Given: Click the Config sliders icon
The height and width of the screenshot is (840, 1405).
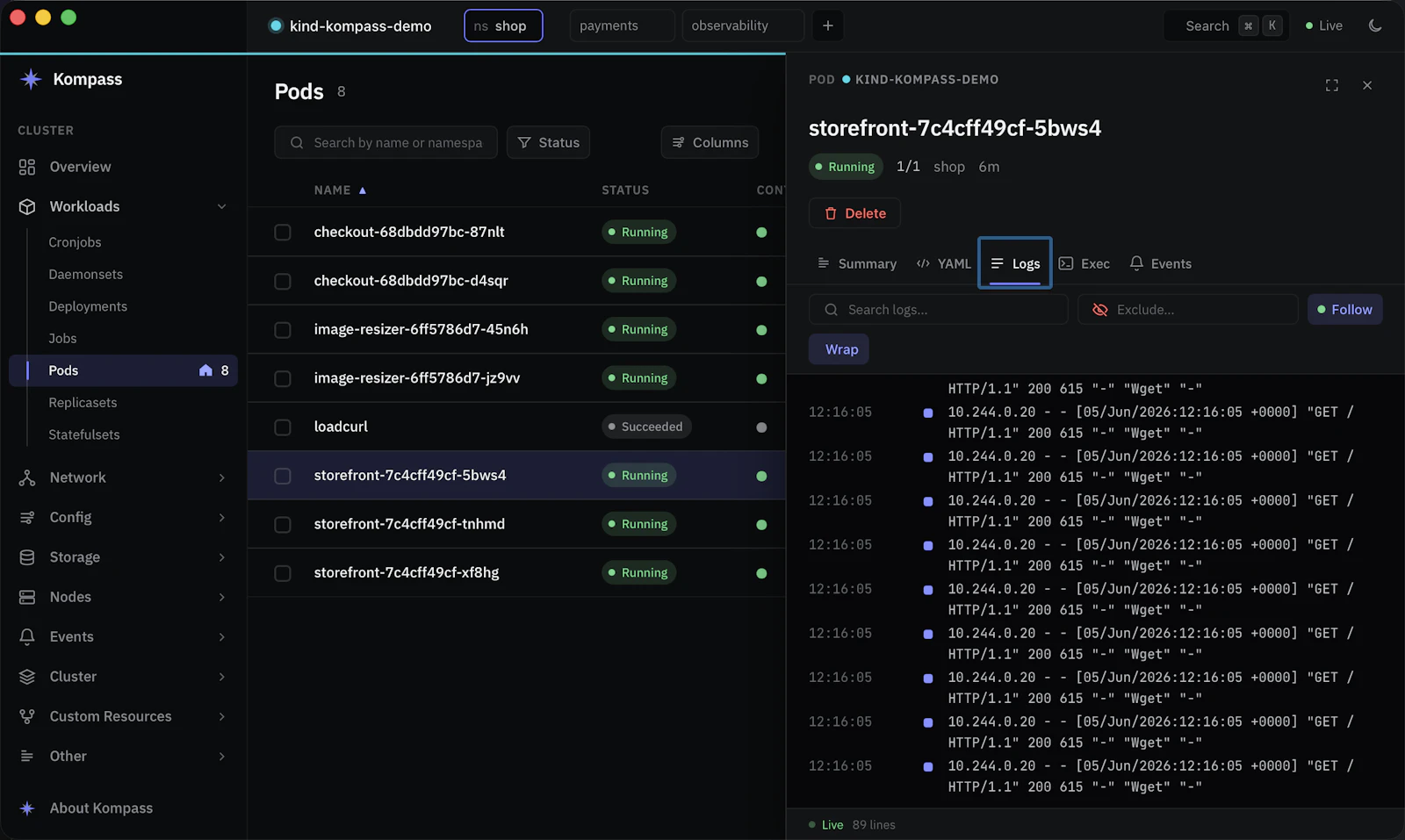Looking at the screenshot, I should point(27,517).
